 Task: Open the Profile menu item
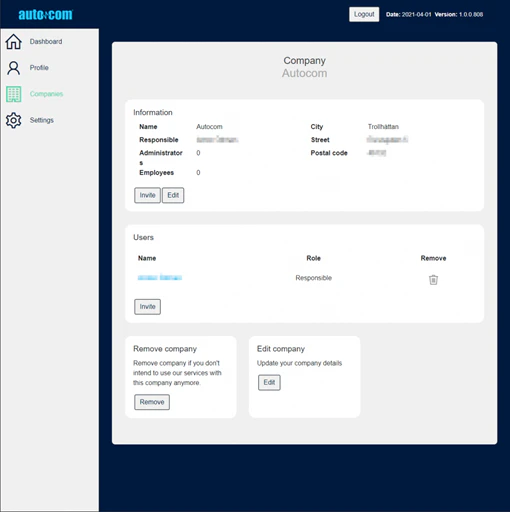click(x=39, y=68)
